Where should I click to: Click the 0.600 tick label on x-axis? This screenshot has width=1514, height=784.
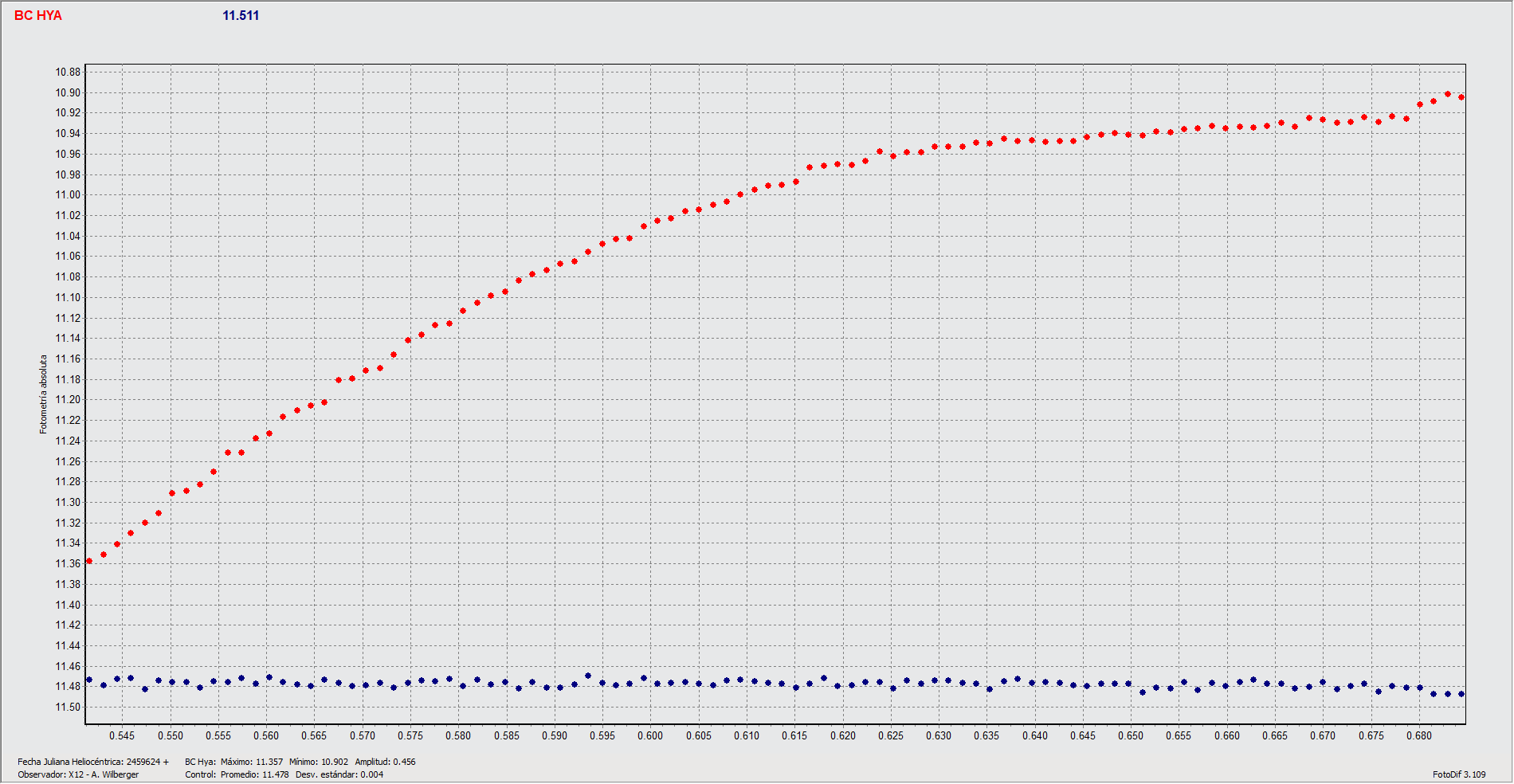(650, 736)
